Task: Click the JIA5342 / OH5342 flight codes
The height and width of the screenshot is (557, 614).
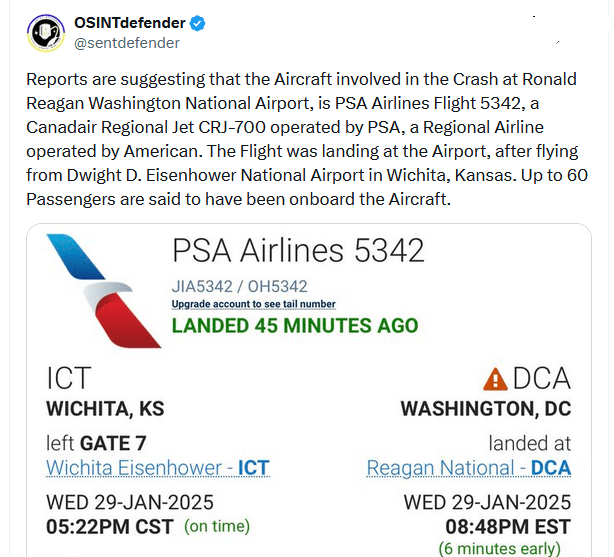Action: coord(239,287)
